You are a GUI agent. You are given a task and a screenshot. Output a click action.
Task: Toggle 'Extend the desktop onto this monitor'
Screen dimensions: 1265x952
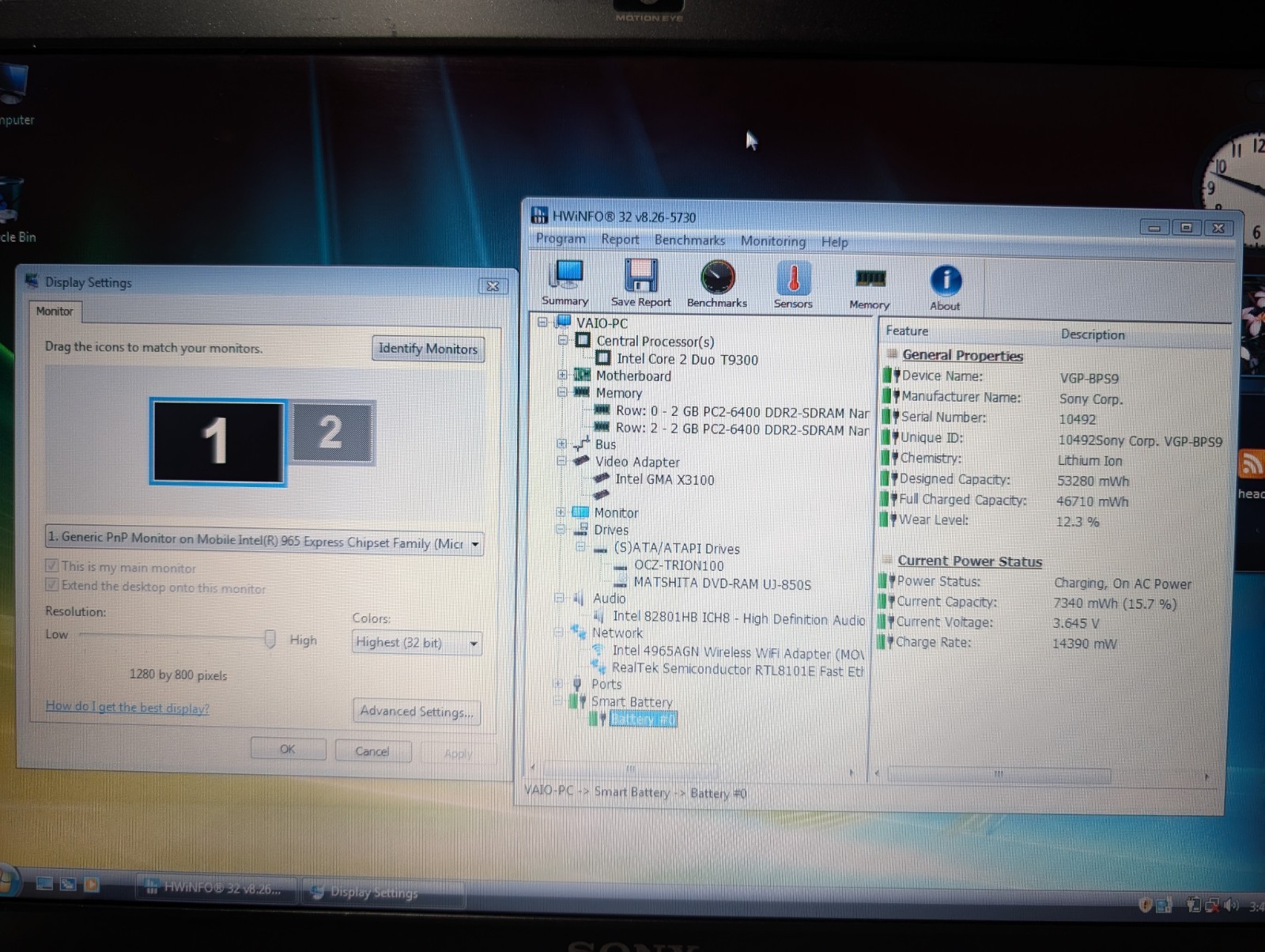[52, 584]
